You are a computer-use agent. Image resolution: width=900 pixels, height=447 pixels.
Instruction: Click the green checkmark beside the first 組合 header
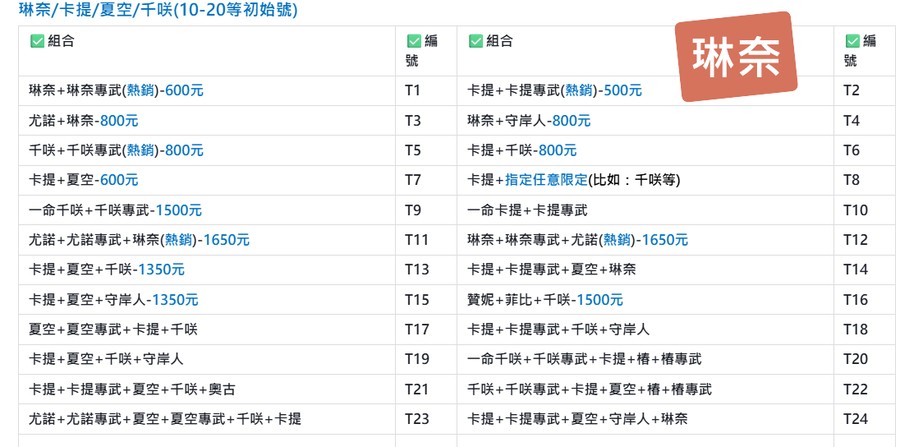point(37,42)
